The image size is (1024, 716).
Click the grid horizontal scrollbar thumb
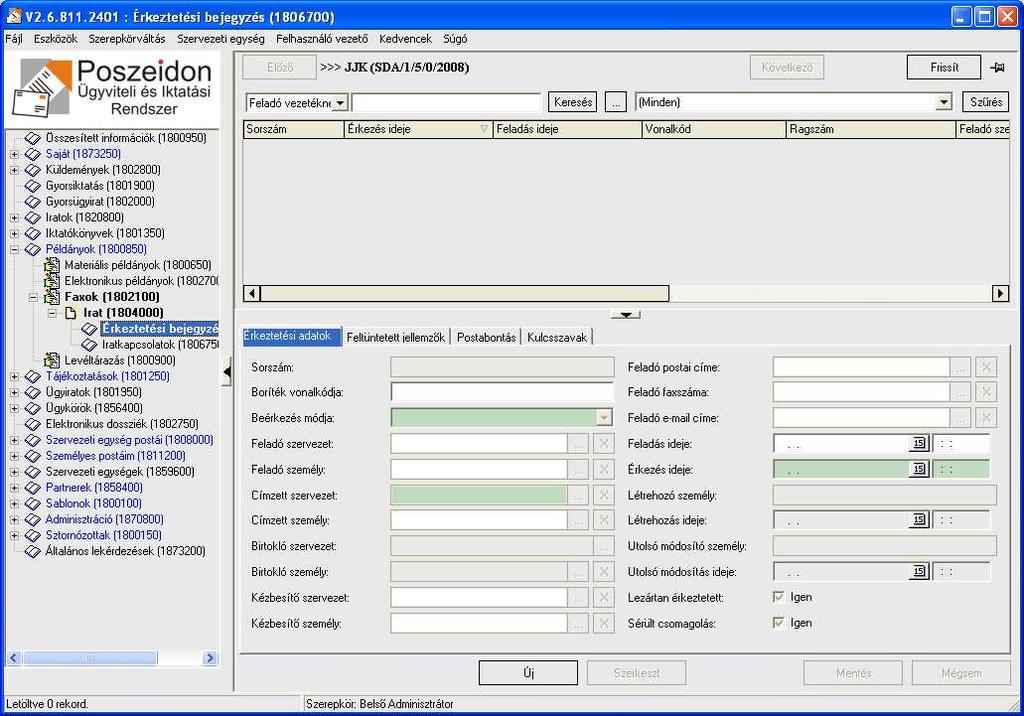pos(464,293)
